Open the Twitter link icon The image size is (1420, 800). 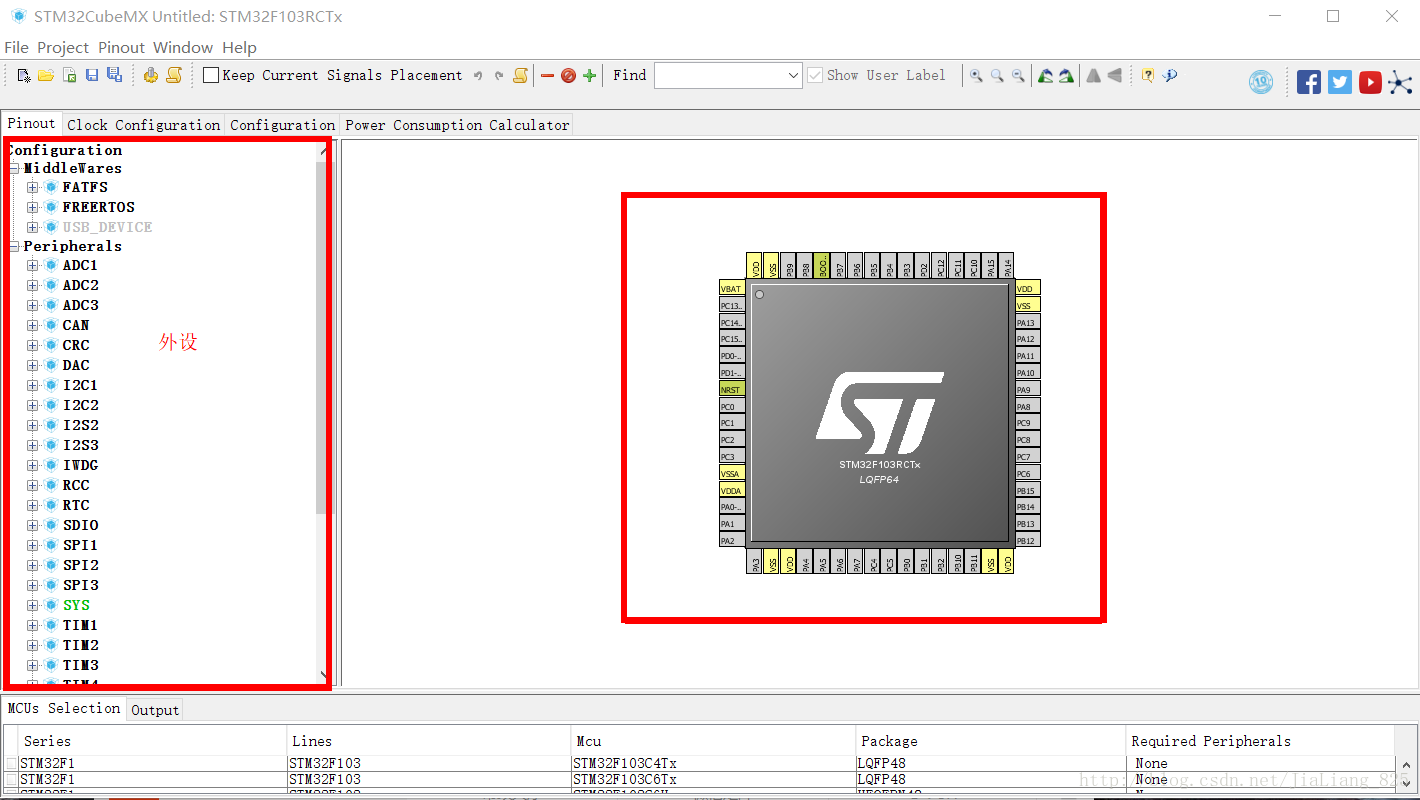click(1340, 82)
